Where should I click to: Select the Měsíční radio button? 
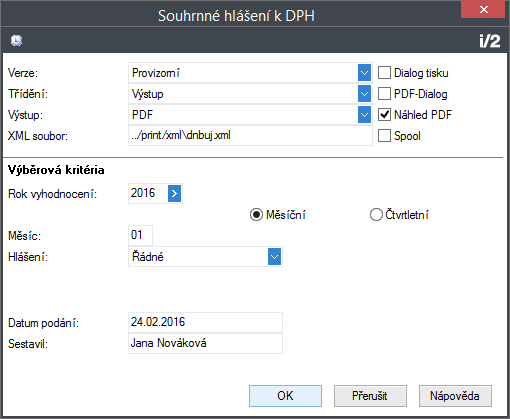tap(256, 215)
